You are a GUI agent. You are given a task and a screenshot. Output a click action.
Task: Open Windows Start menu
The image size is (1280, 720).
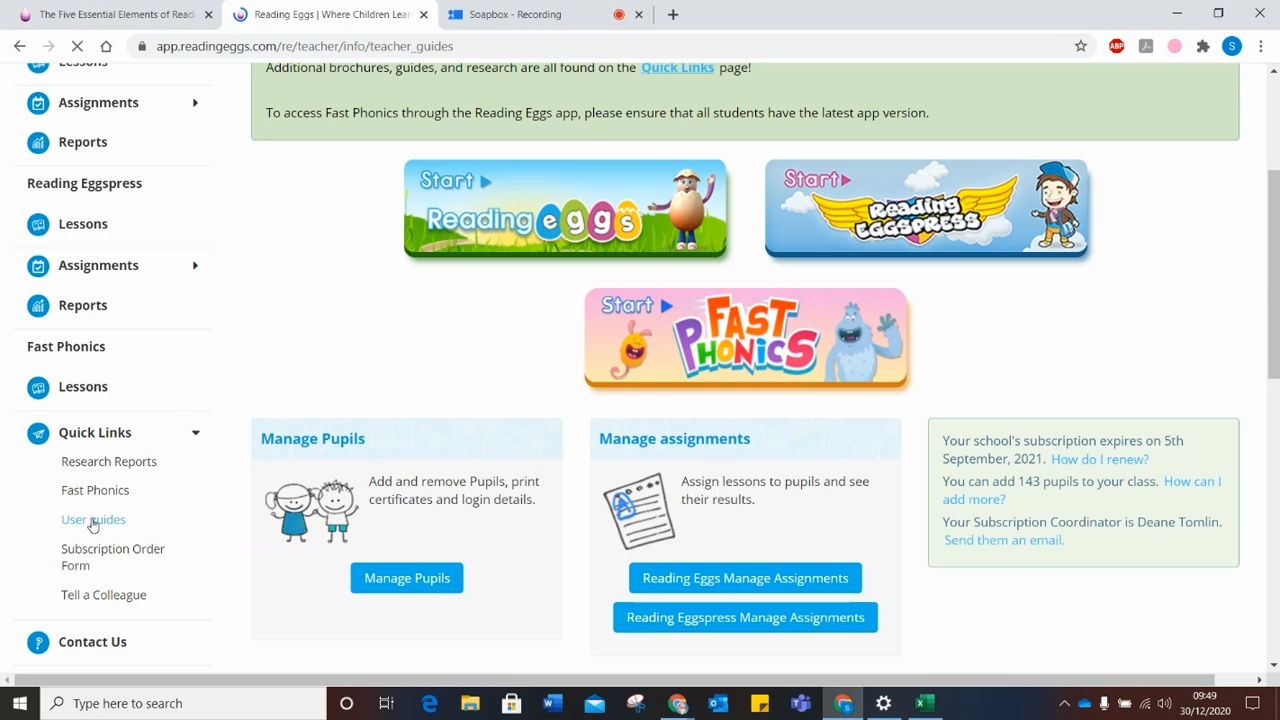click(x=20, y=703)
